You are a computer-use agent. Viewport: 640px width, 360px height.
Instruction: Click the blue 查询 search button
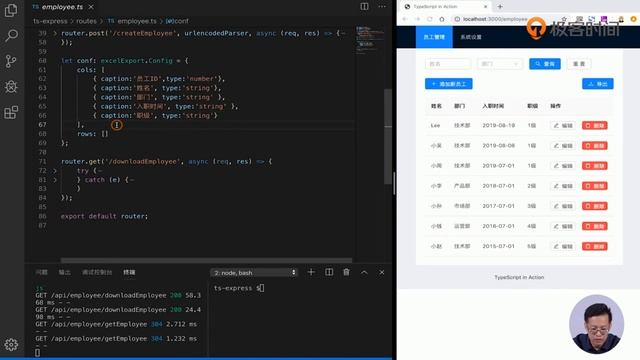544,64
